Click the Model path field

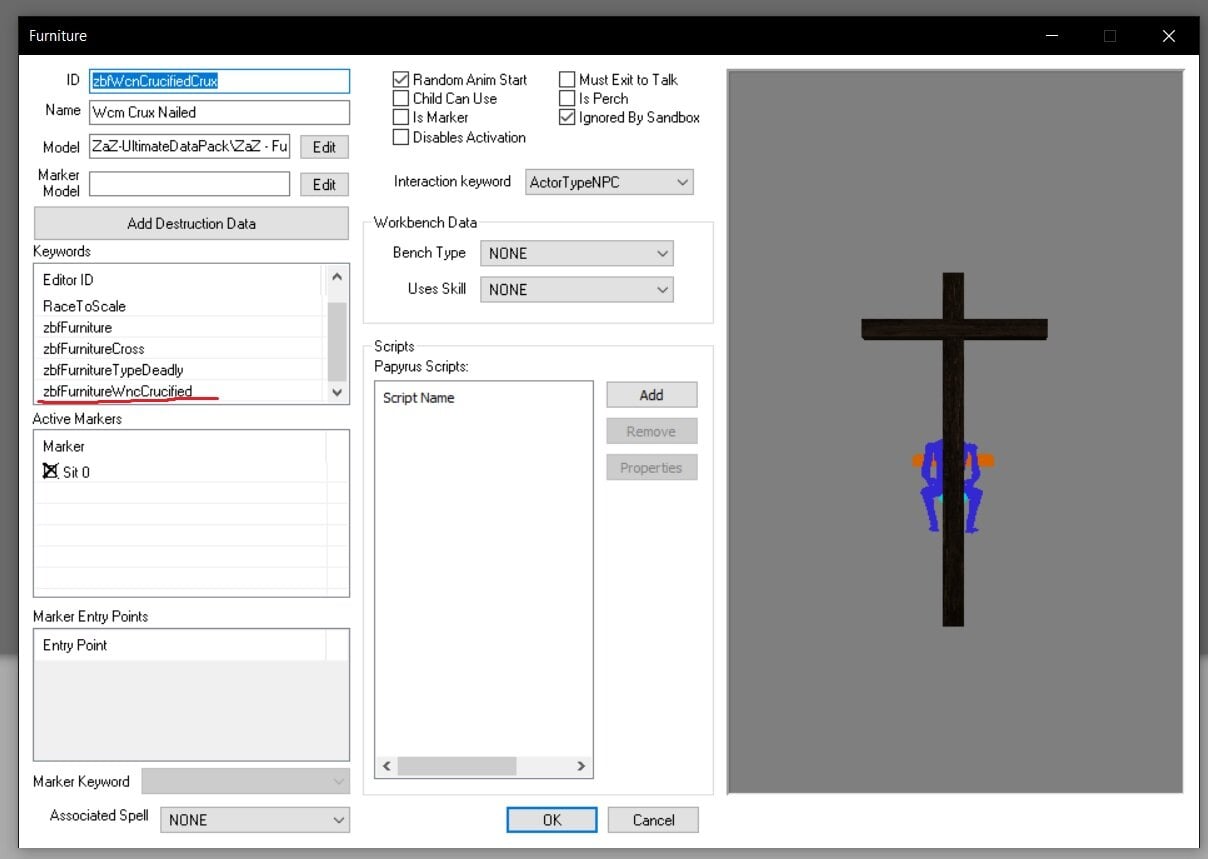click(190, 147)
